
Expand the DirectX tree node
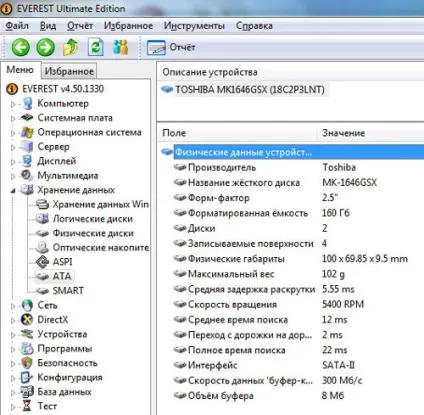pyautogui.click(x=13, y=320)
